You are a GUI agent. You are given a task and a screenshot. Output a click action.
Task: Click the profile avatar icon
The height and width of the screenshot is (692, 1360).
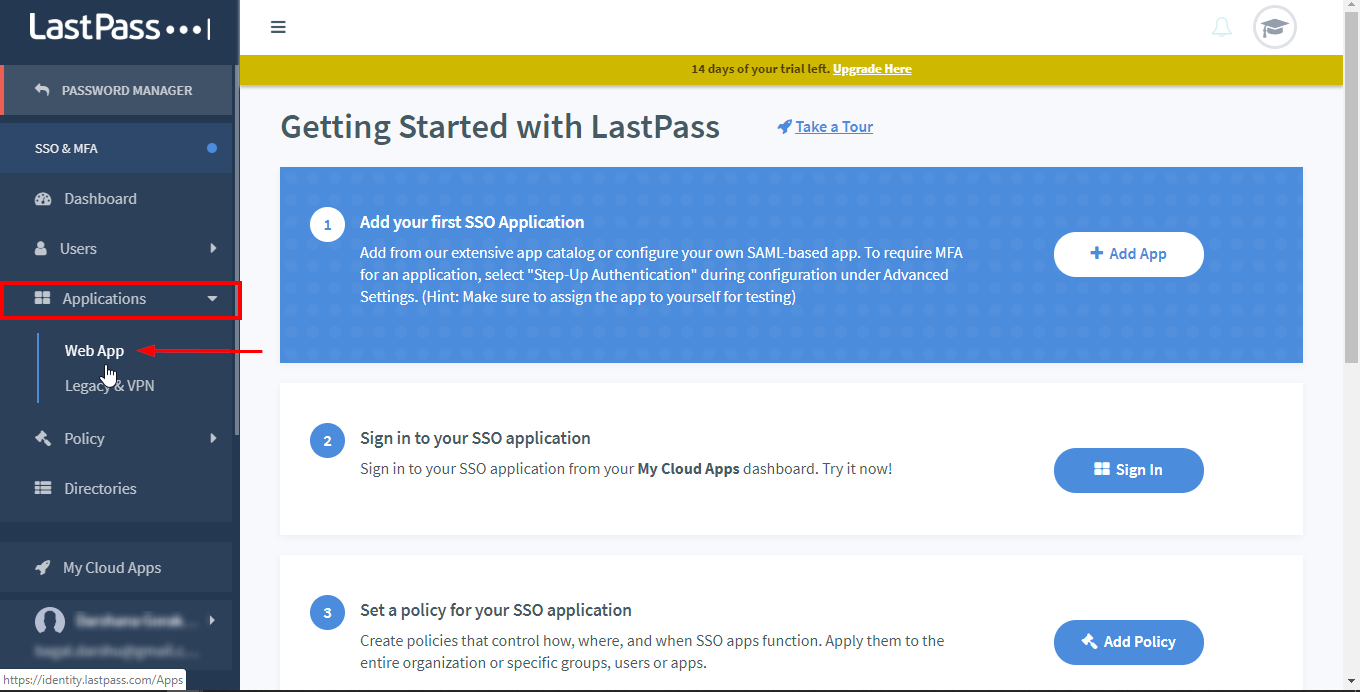1274,27
